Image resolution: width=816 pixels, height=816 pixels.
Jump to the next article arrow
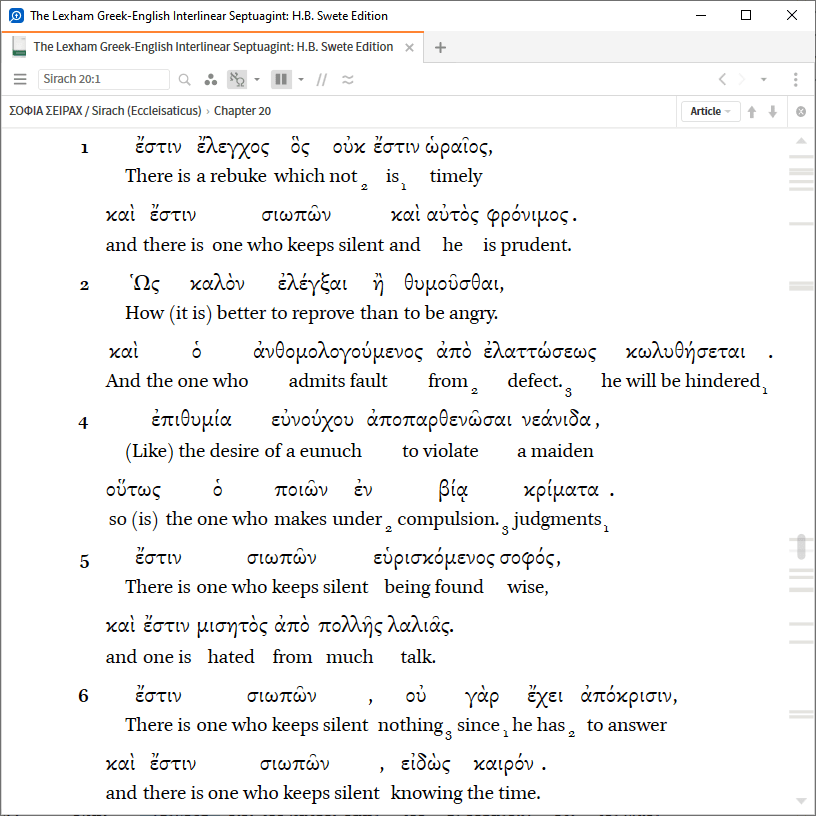773,112
